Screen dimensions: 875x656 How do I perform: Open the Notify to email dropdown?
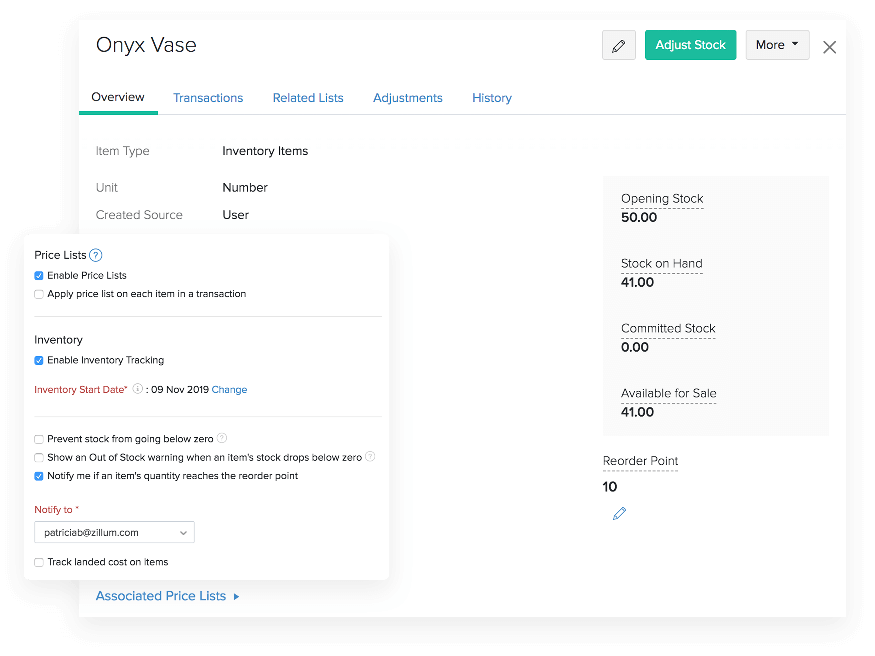coord(183,532)
